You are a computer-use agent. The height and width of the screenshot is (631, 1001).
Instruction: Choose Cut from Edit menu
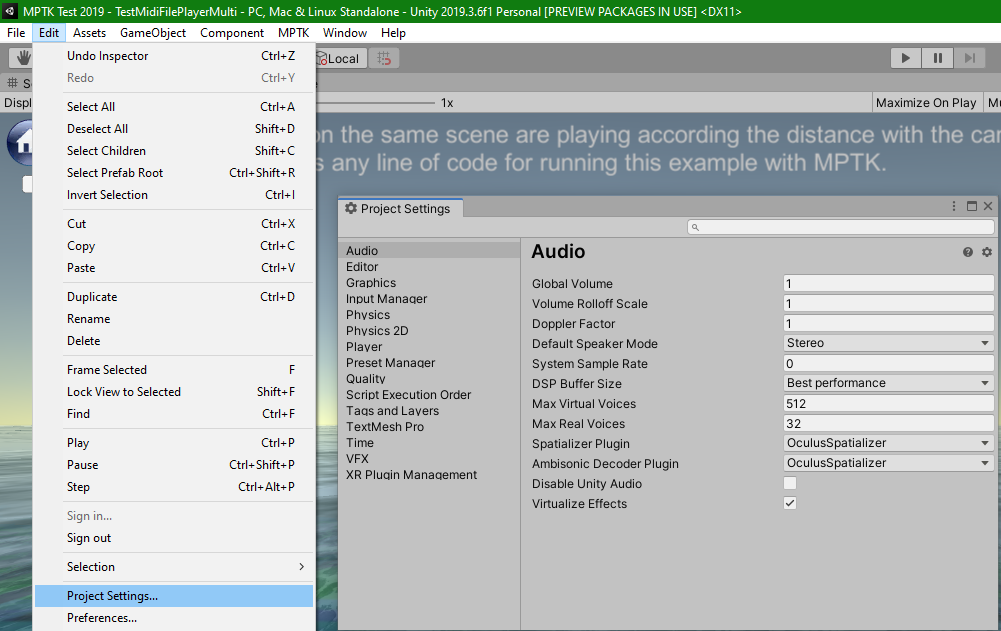point(174,224)
